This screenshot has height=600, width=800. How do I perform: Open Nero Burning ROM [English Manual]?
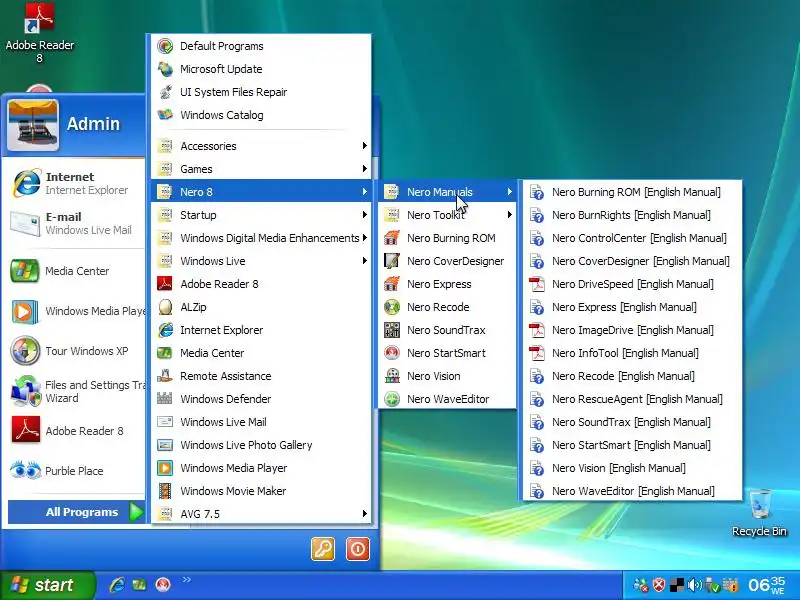coord(632,192)
